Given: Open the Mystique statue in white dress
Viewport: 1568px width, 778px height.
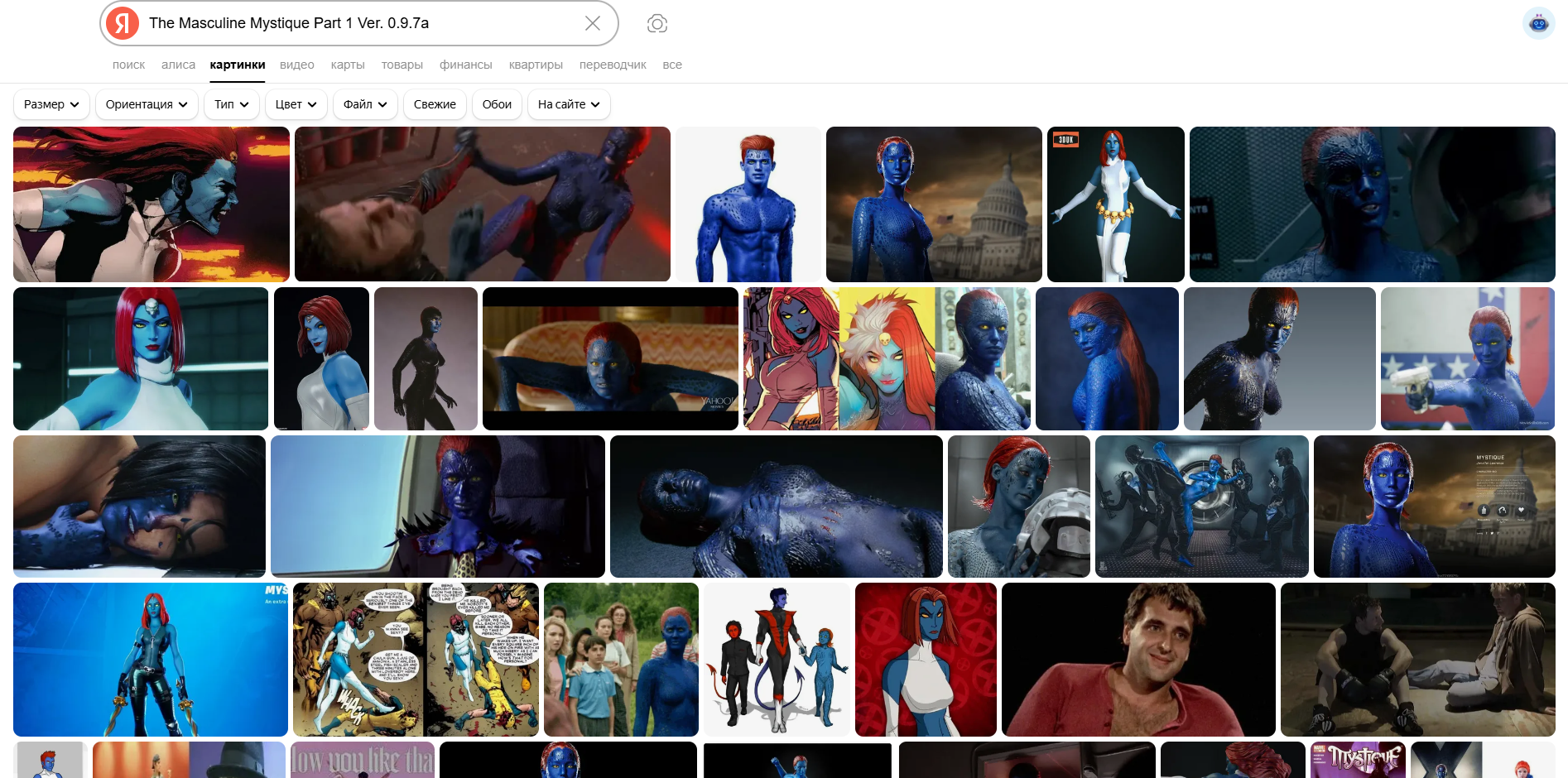Looking at the screenshot, I should click(x=321, y=358).
